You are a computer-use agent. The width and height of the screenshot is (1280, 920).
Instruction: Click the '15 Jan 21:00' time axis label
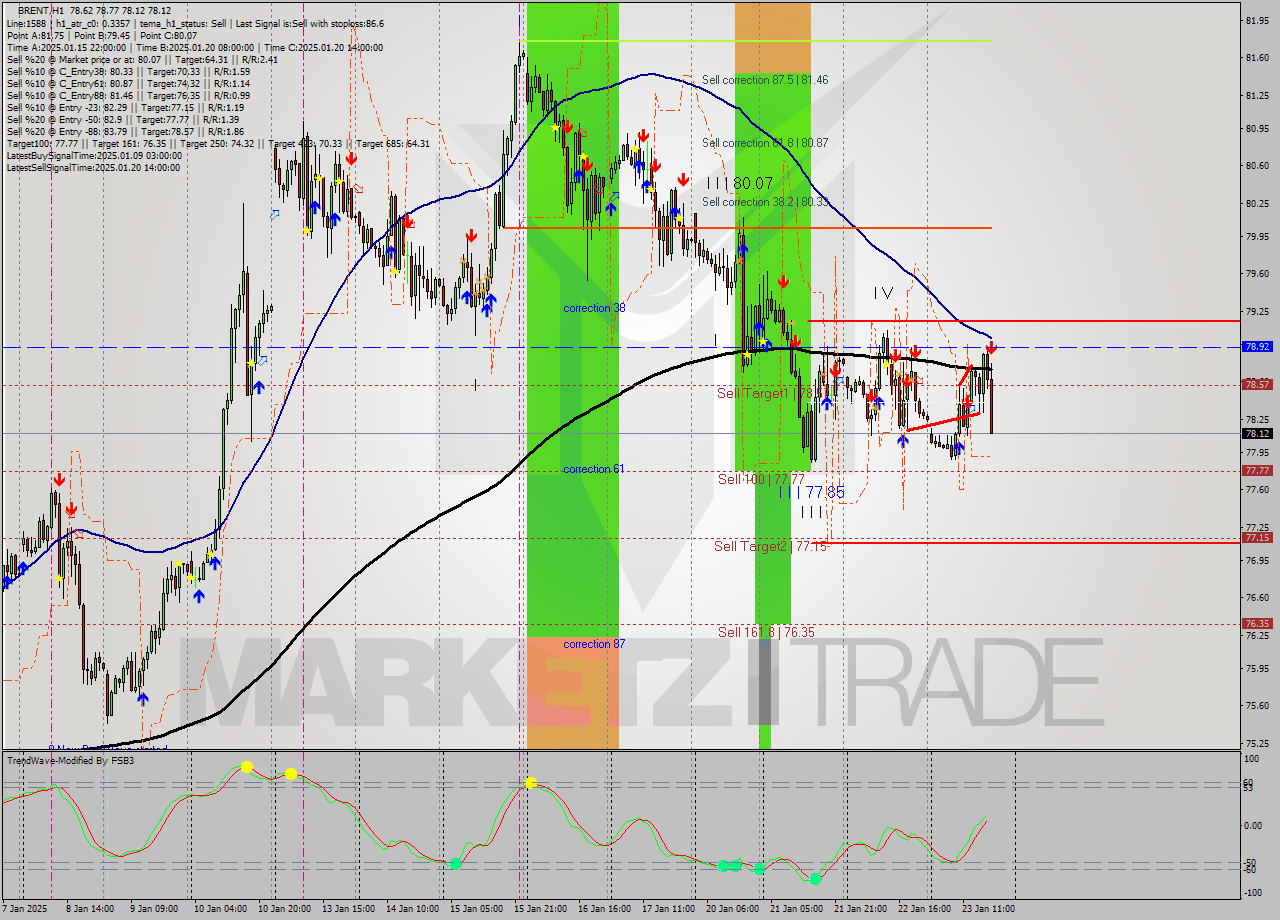click(540, 909)
